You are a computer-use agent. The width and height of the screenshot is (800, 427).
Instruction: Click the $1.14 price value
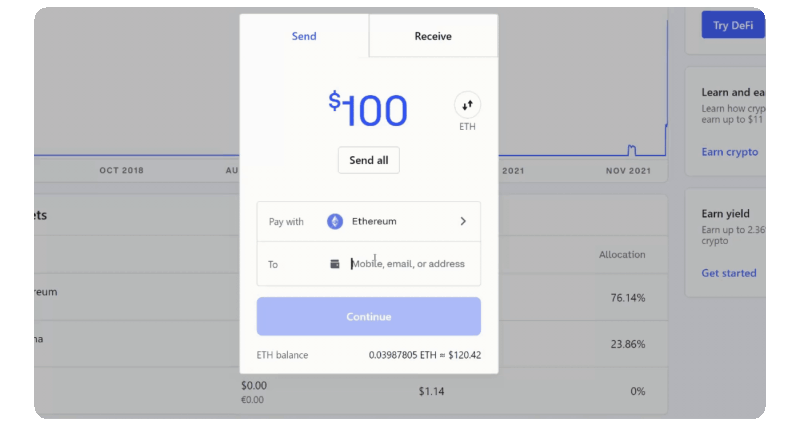pyautogui.click(x=431, y=391)
